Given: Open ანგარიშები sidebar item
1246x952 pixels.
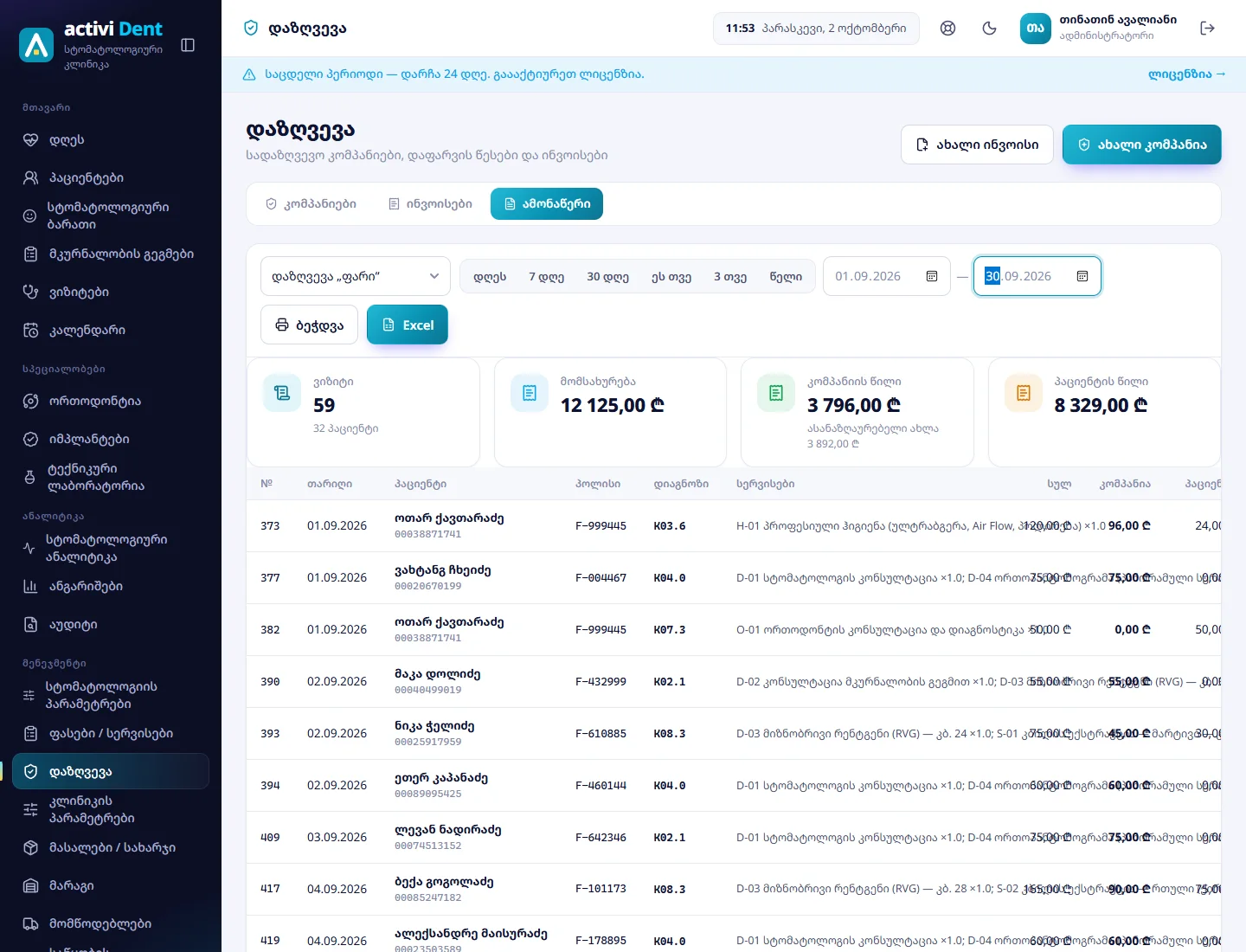Looking at the screenshot, I should pyautogui.click(x=111, y=586).
